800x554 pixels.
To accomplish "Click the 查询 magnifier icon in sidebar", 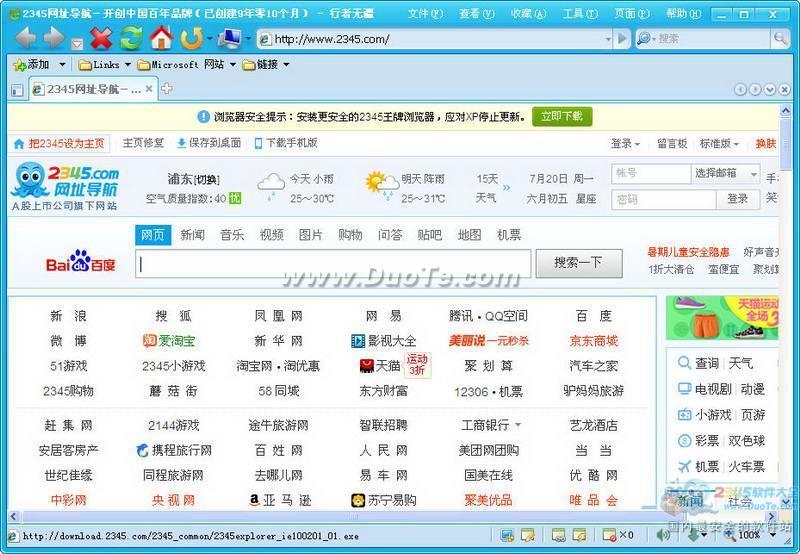I will 684,363.
